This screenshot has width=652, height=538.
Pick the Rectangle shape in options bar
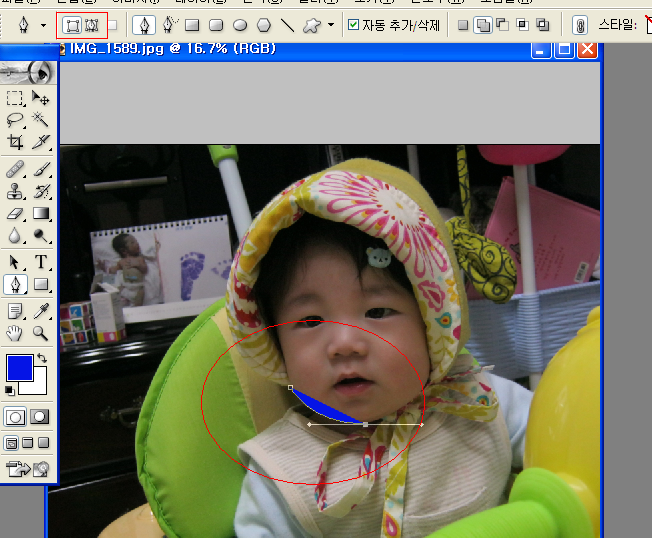(x=192, y=25)
